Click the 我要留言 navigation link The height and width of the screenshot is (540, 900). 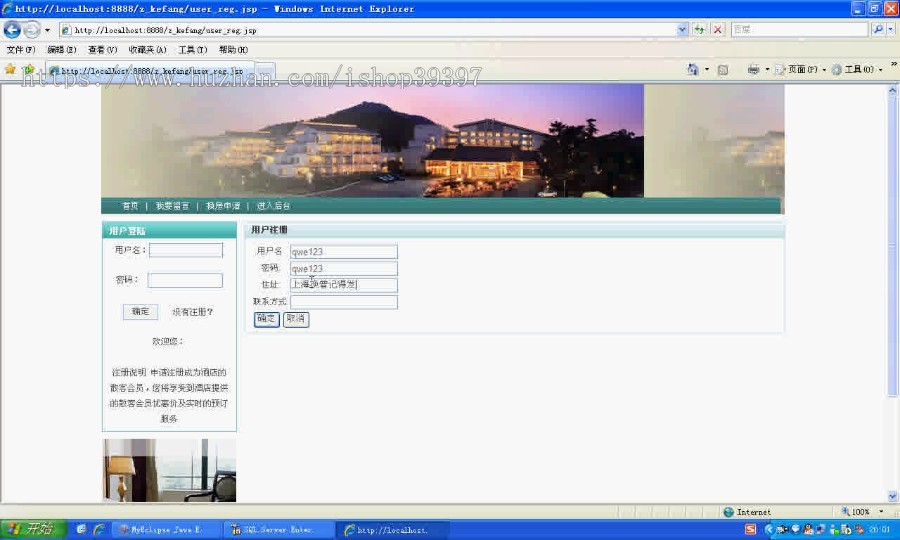172,205
